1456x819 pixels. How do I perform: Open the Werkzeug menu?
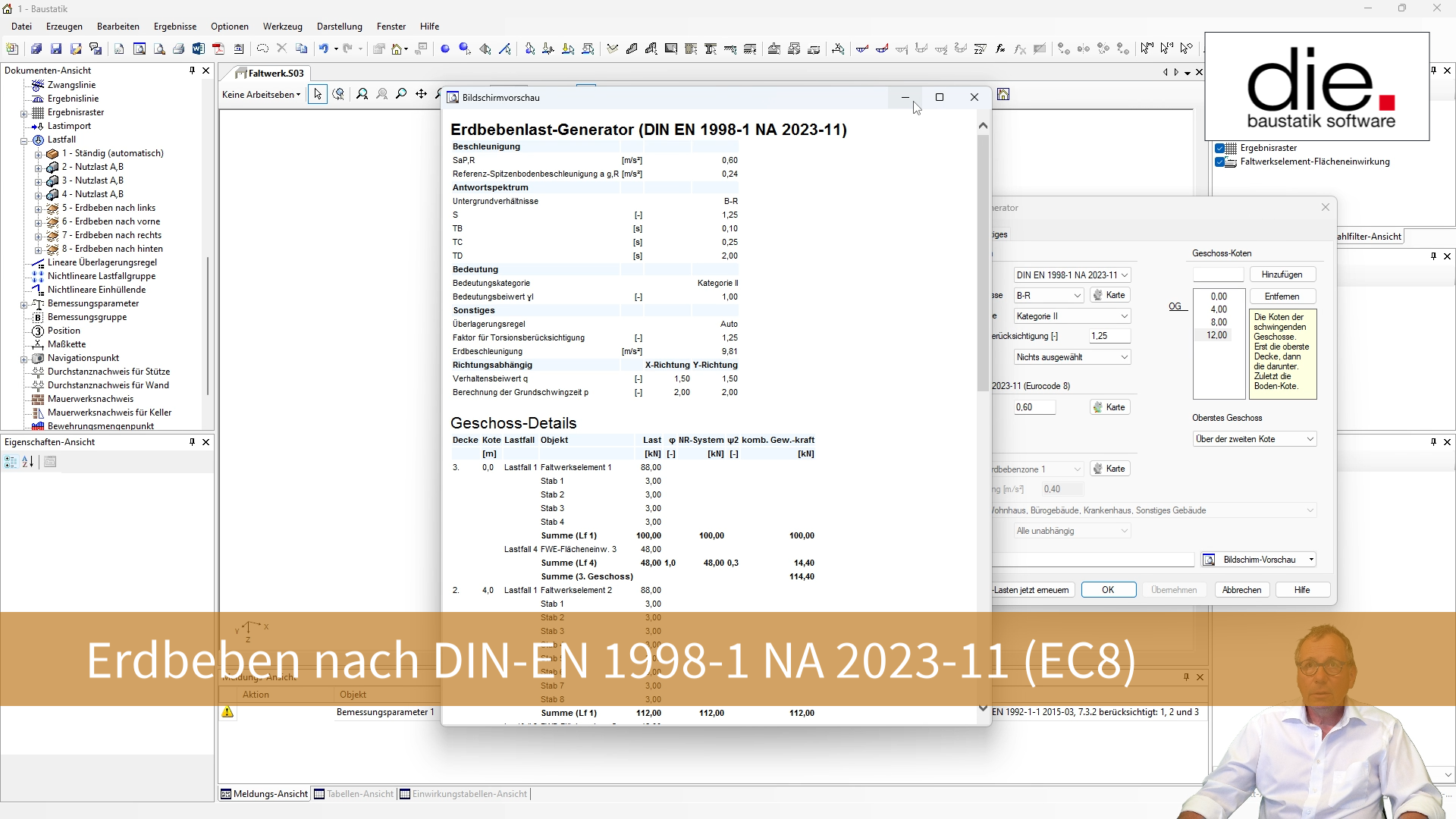coord(283,27)
